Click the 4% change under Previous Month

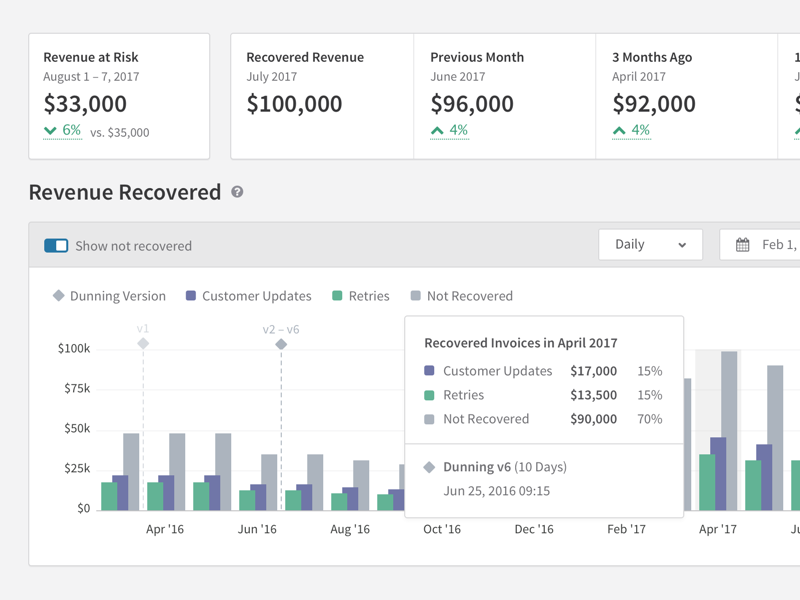[x=449, y=131]
